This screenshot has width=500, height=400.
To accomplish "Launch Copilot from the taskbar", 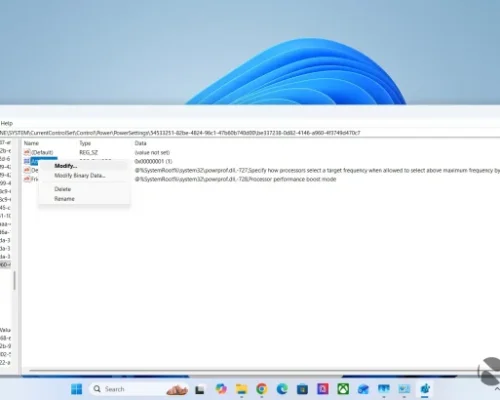I will (x=221, y=389).
